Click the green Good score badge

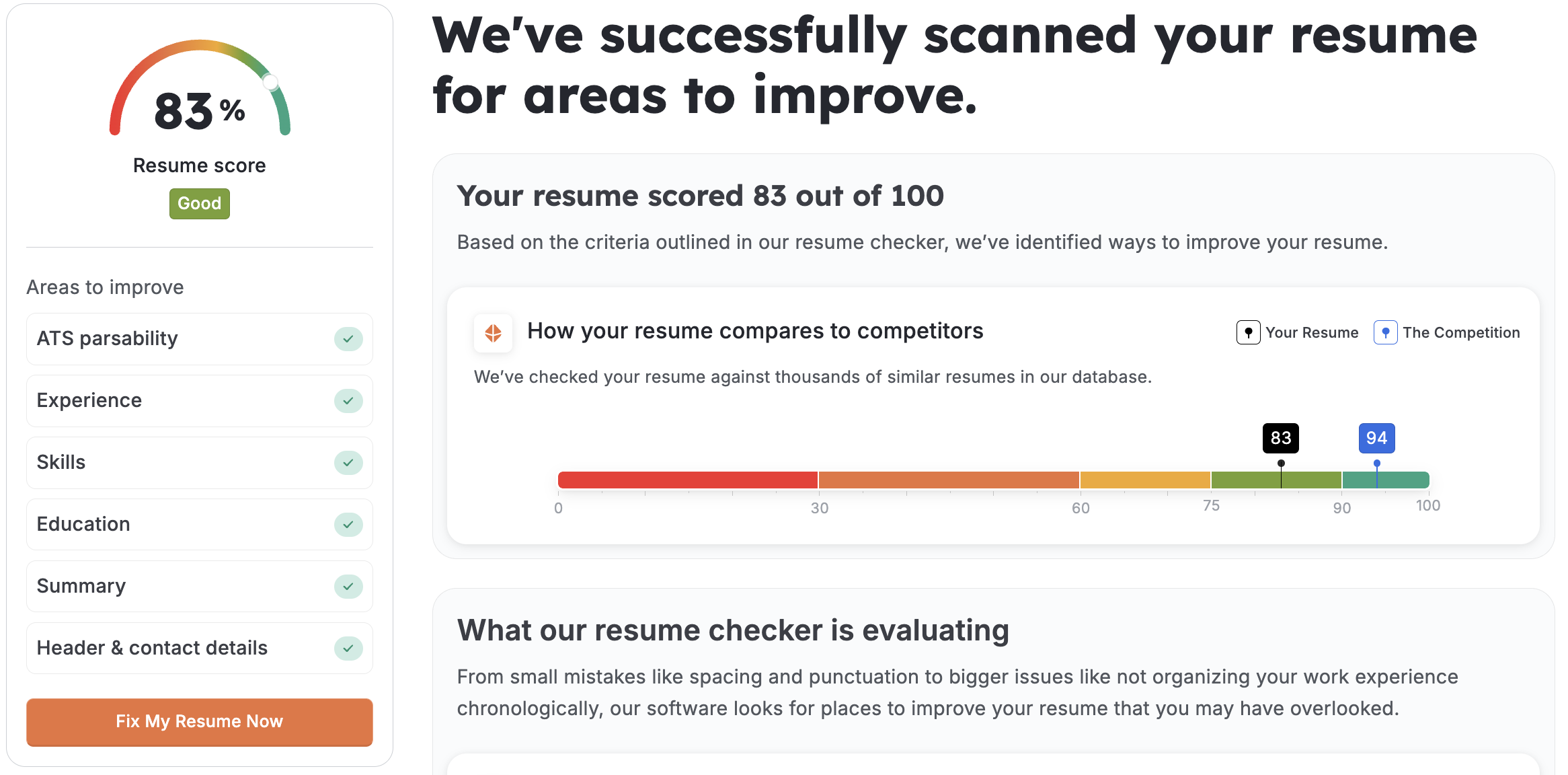tap(199, 204)
